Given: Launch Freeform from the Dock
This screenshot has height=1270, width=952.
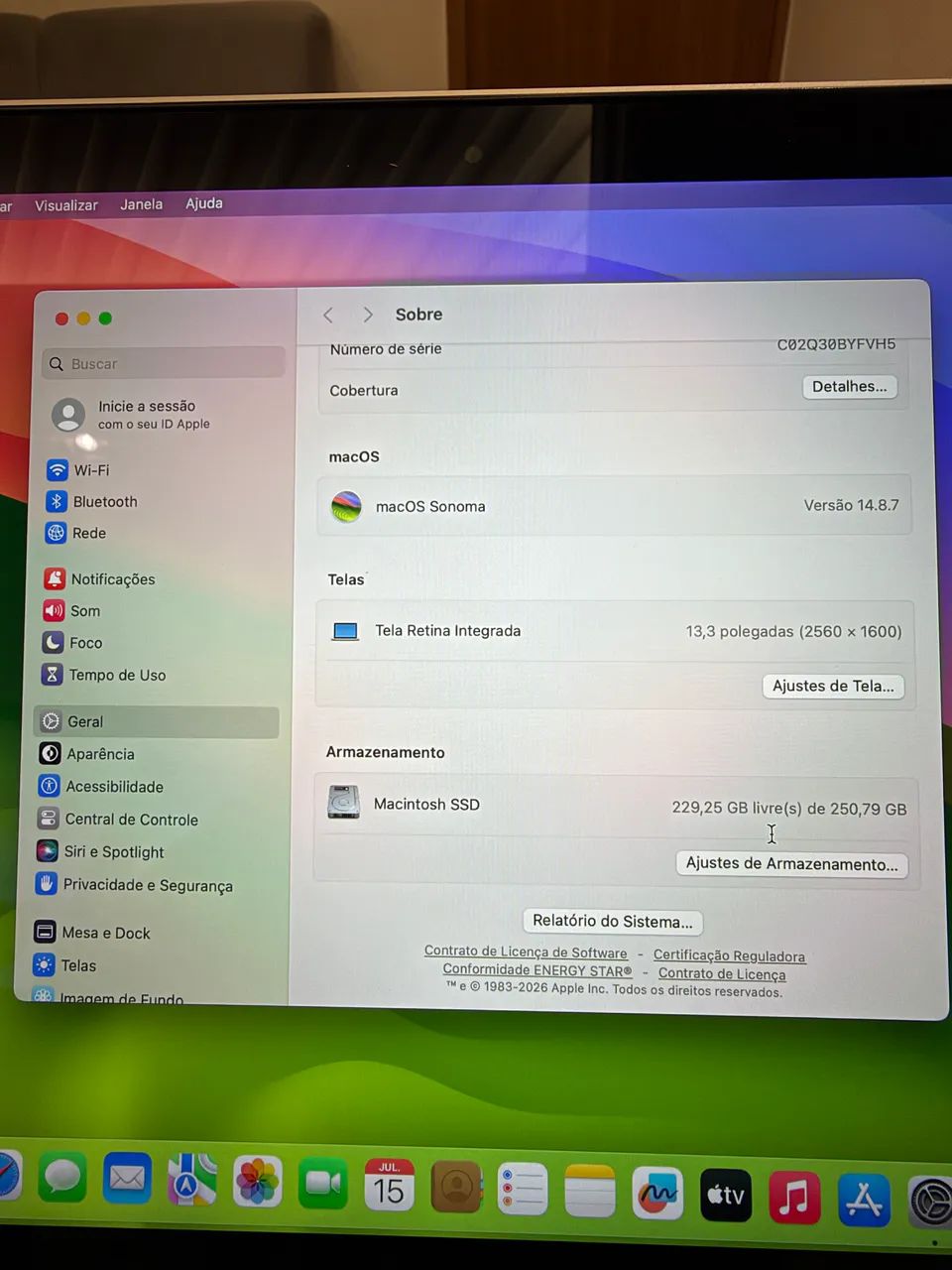Looking at the screenshot, I should click(657, 1193).
